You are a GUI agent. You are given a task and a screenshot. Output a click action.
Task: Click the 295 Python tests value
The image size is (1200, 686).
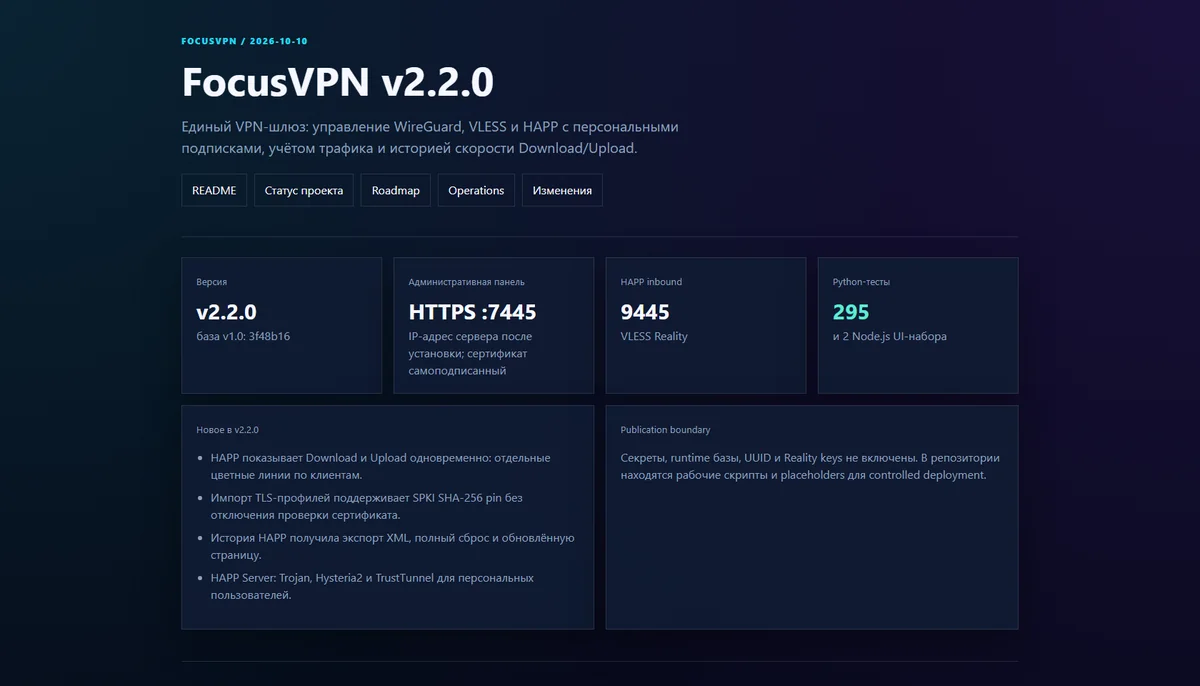pos(851,312)
